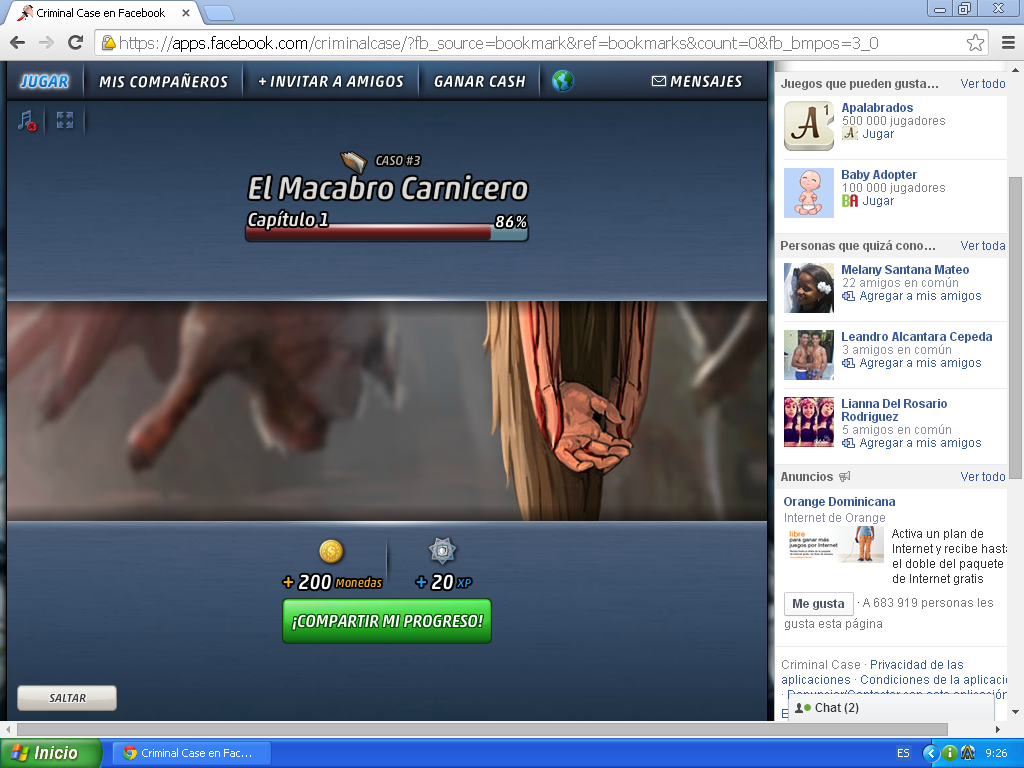This screenshot has height=768, width=1024.
Task: Open the globe language selector
Action: [562, 81]
